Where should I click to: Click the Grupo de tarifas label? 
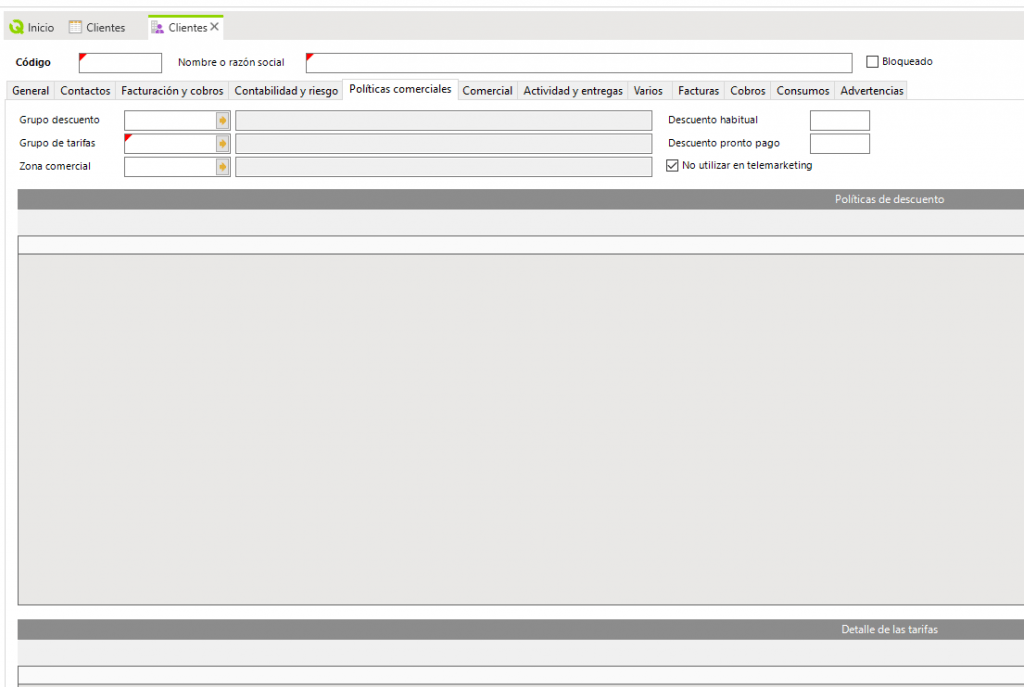(57, 143)
